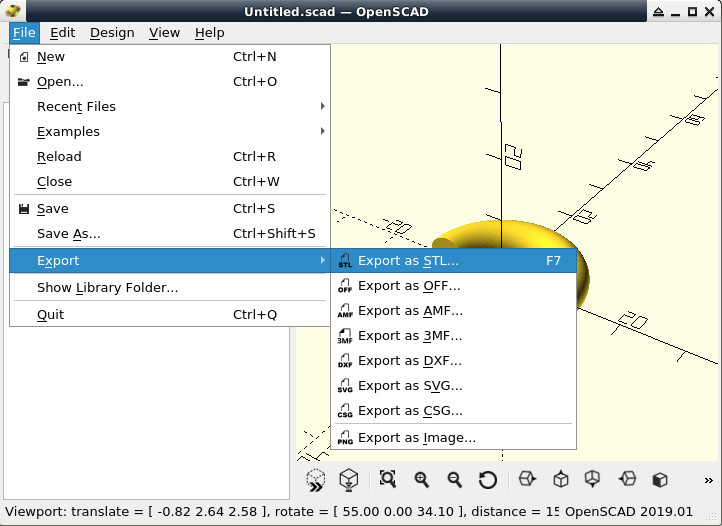This screenshot has width=722, height=526.
Task: Click the Preview icon in viewport toolbar
Action: [x=315, y=480]
